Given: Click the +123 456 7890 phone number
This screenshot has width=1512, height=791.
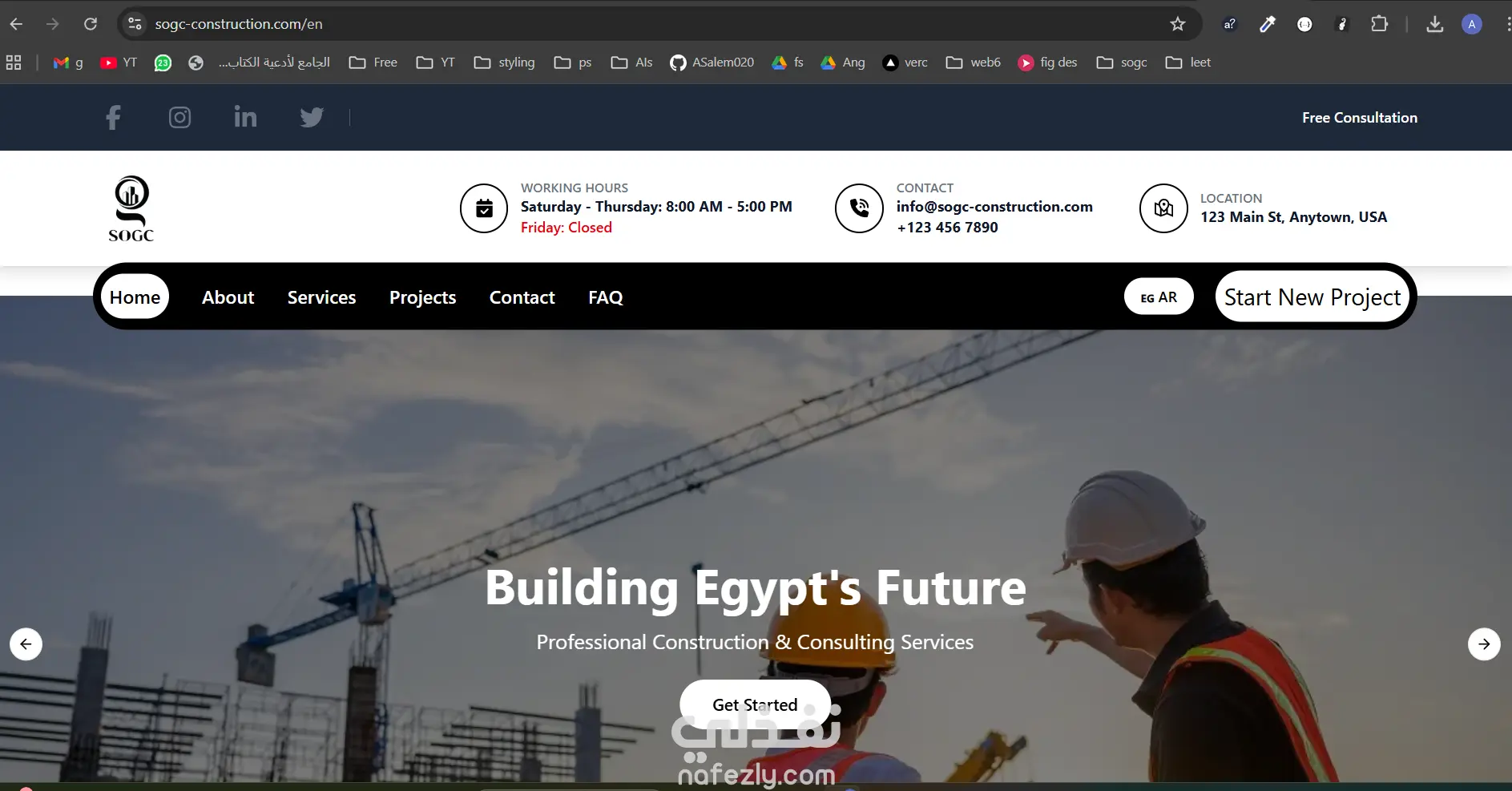Looking at the screenshot, I should tap(947, 228).
